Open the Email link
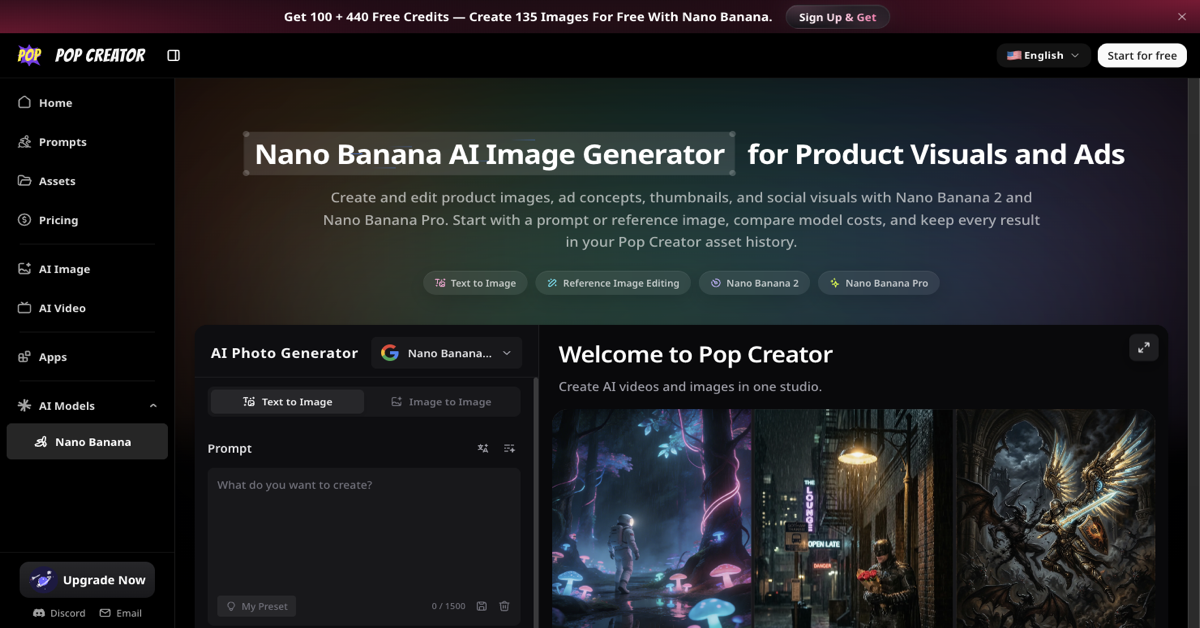This screenshot has height=628, width=1200. click(x=121, y=613)
